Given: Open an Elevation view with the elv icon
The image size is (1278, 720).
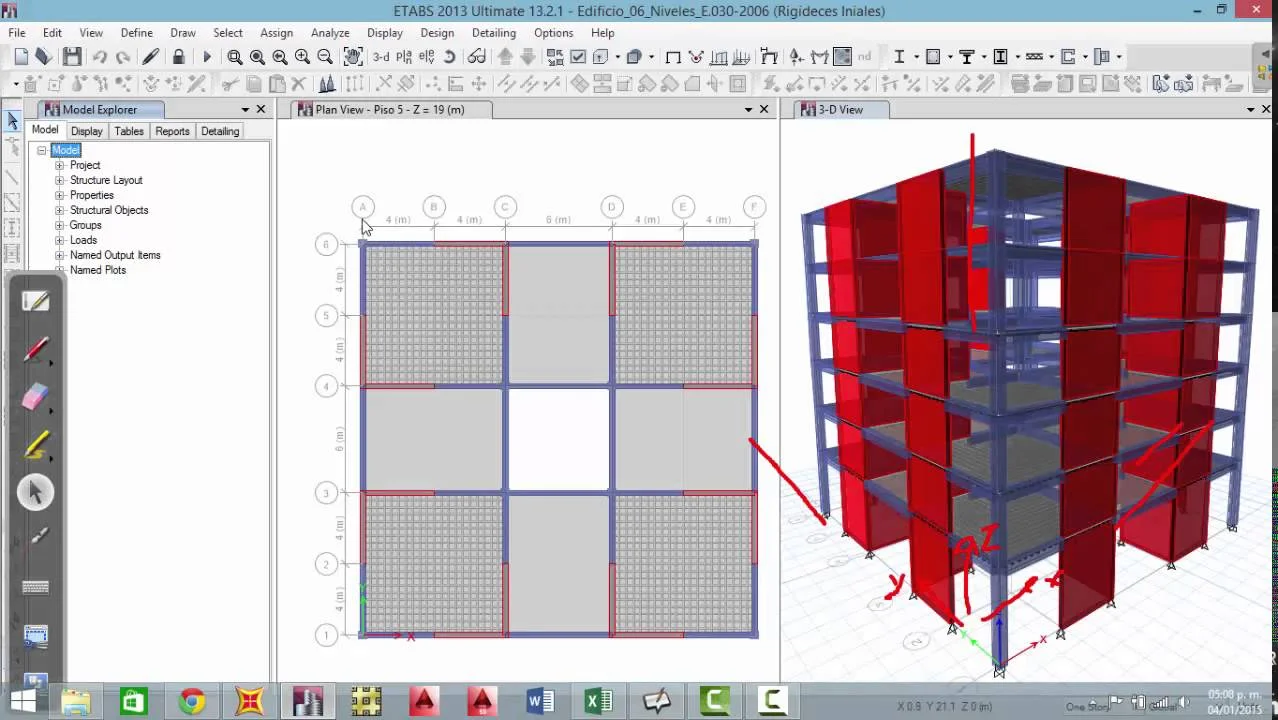Looking at the screenshot, I should (x=427, y=57).
